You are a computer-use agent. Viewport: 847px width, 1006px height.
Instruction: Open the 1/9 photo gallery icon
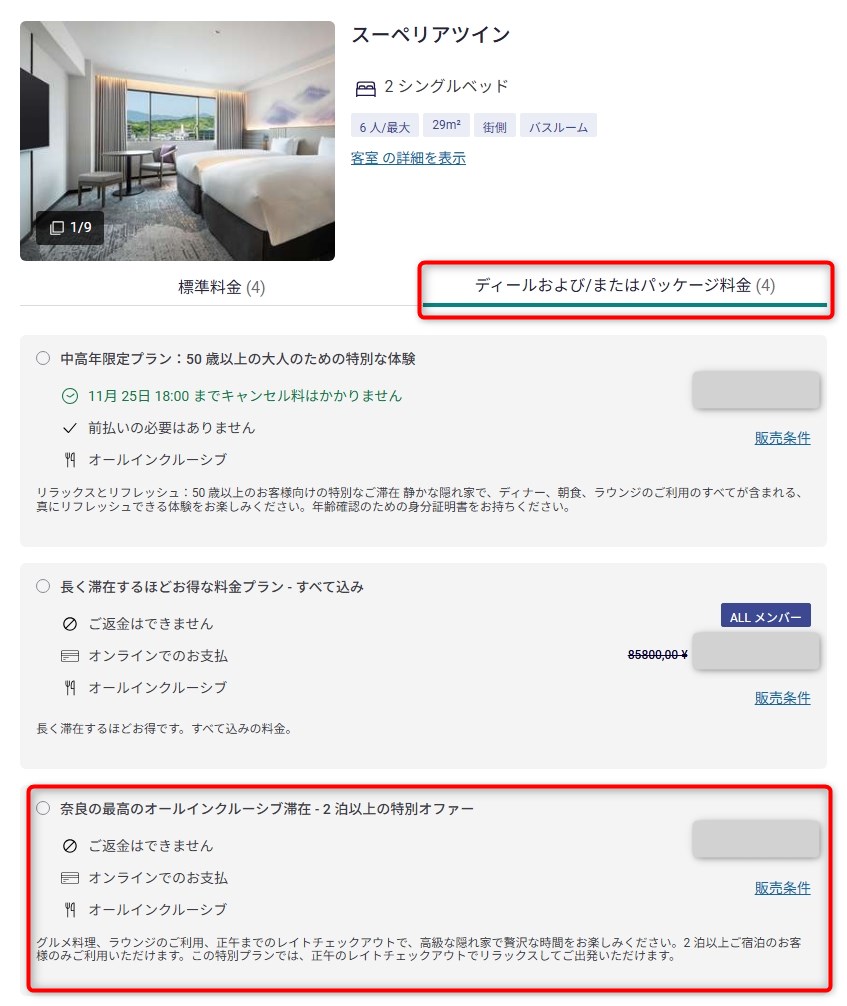[x=69, y=227]
